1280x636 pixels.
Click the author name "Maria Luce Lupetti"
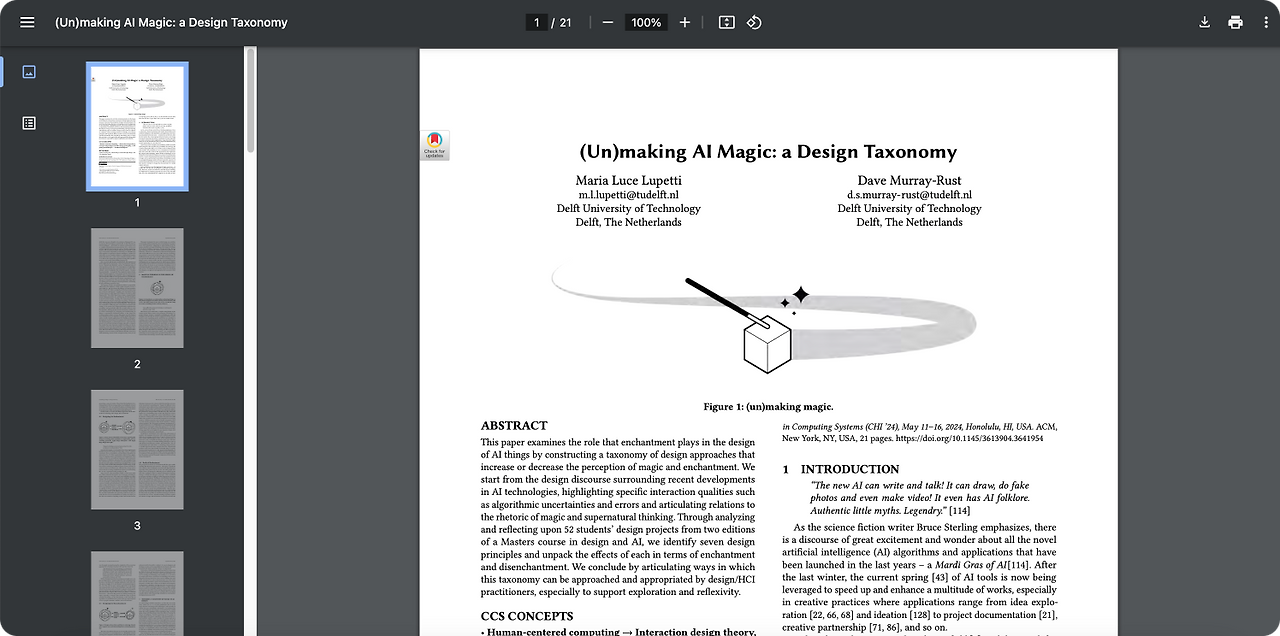629,180
